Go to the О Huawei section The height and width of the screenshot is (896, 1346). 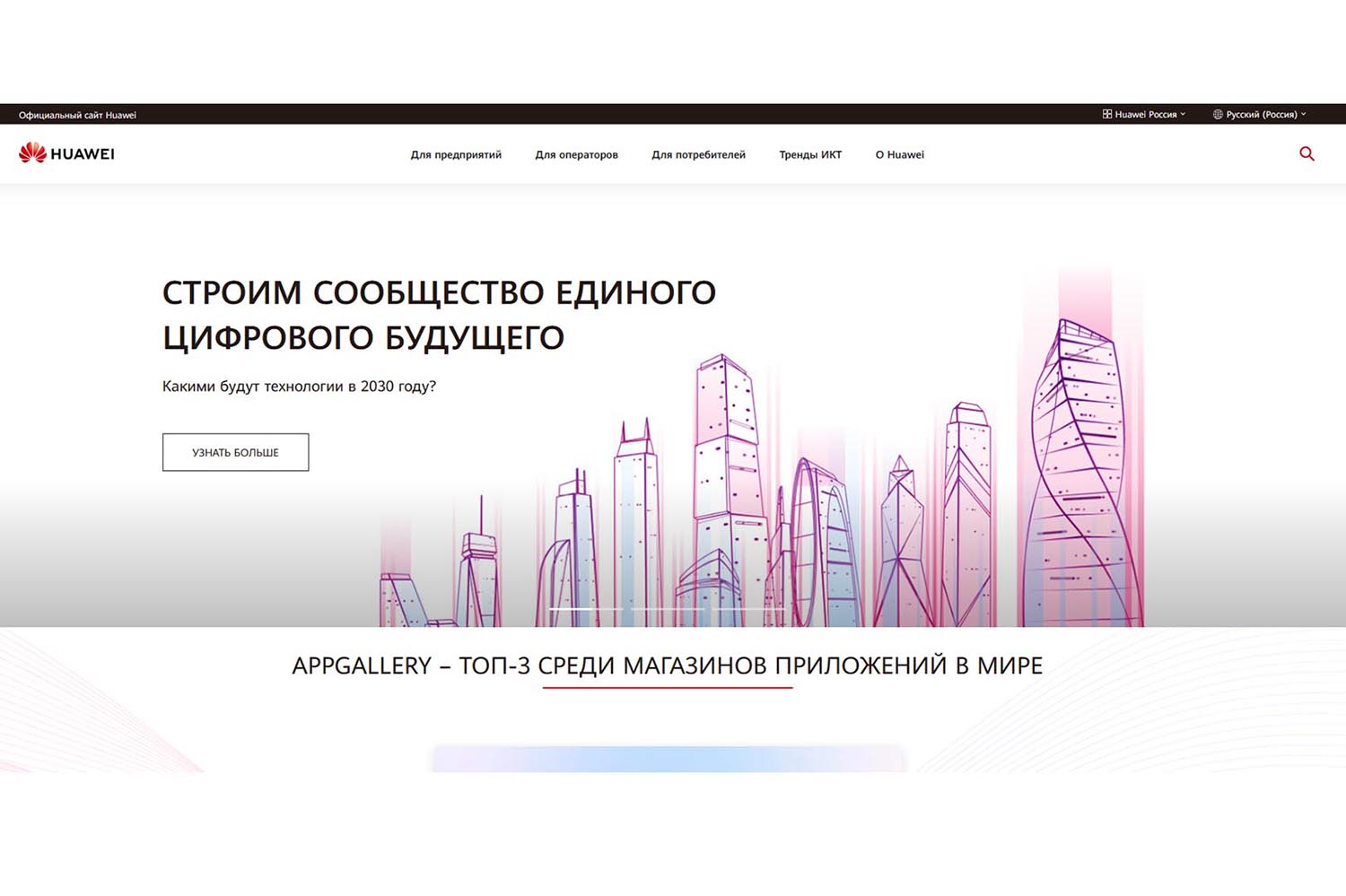tap(899, 155)
